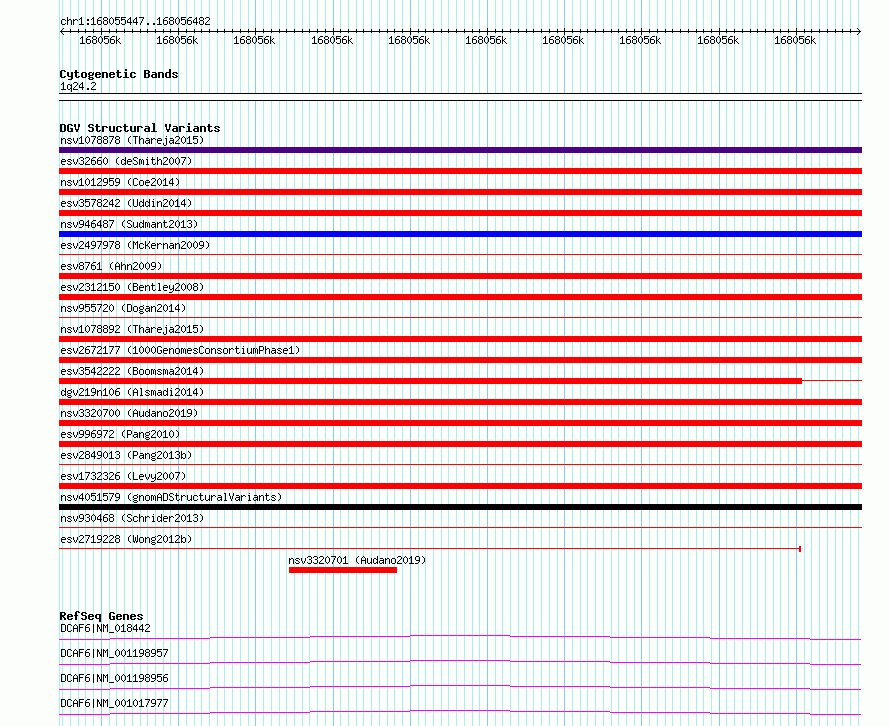Click the esv1732326 (Levy2007) label
This screenshot has height=726, width=890.
click(x=123, y=476)
